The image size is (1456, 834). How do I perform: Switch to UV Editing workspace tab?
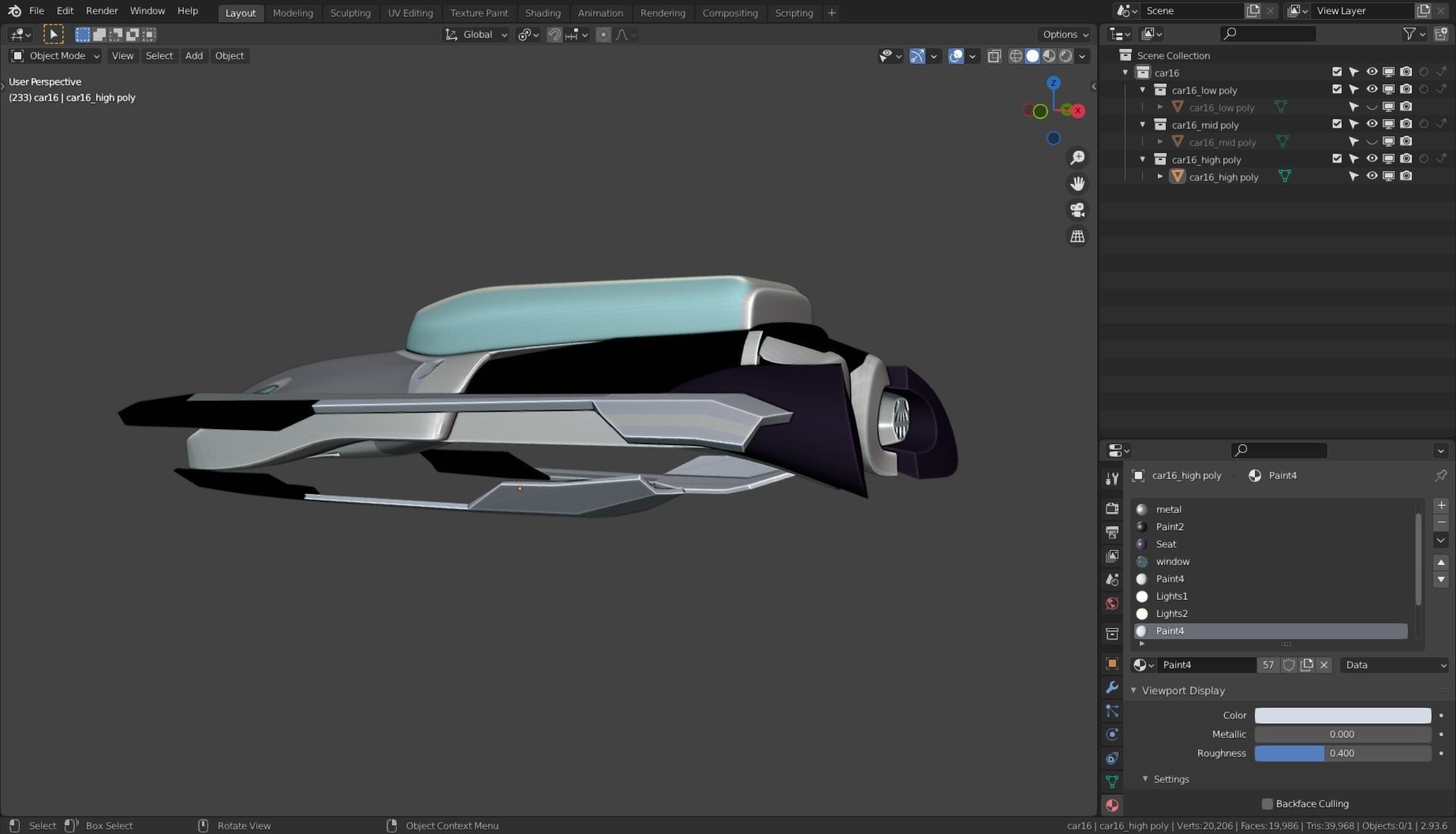coord(410,13)
